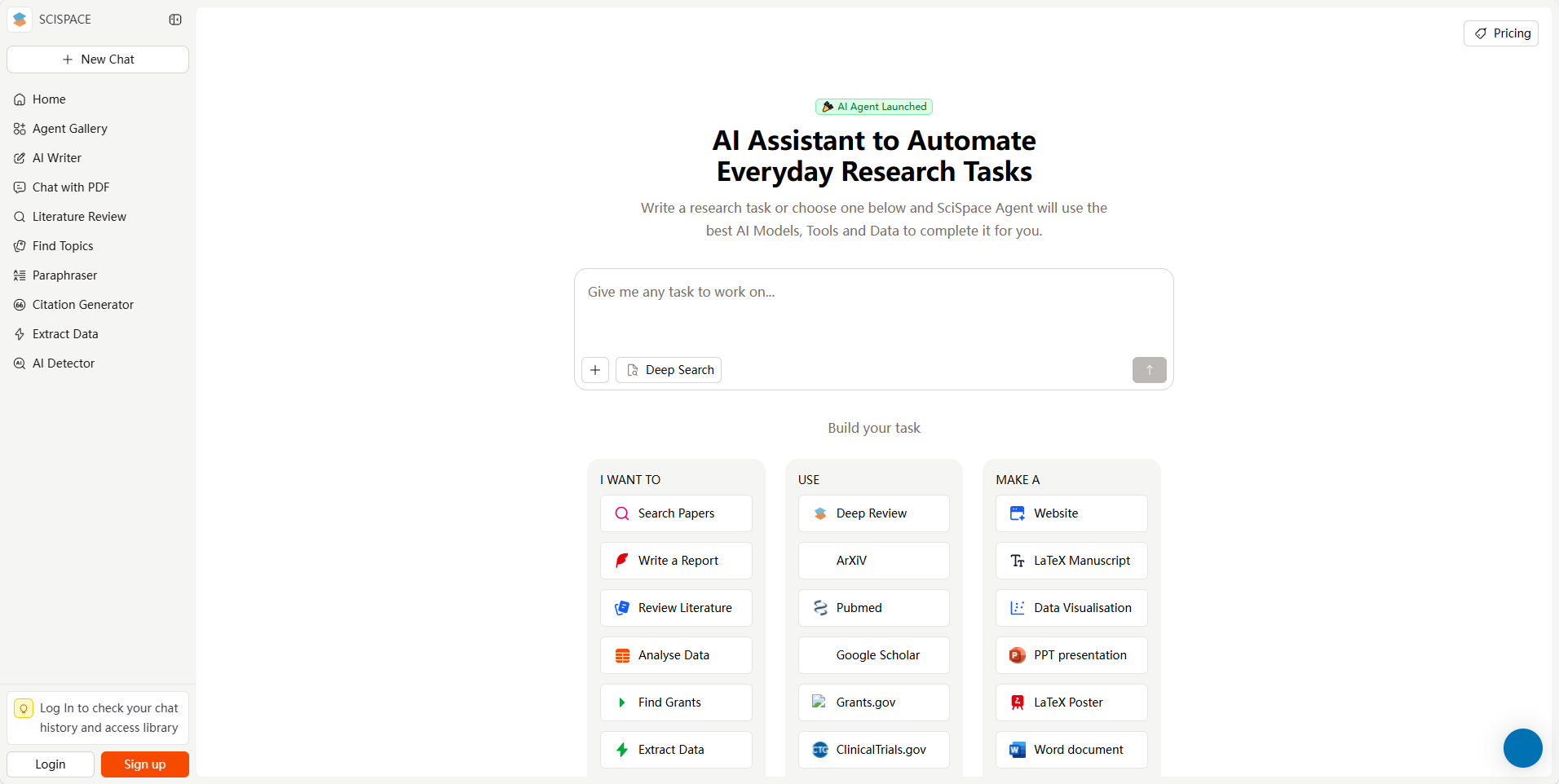1559x784 pixels.
Task: Choose the Pubmed source option
Action: pyautogui.click(x=873, y=608)
